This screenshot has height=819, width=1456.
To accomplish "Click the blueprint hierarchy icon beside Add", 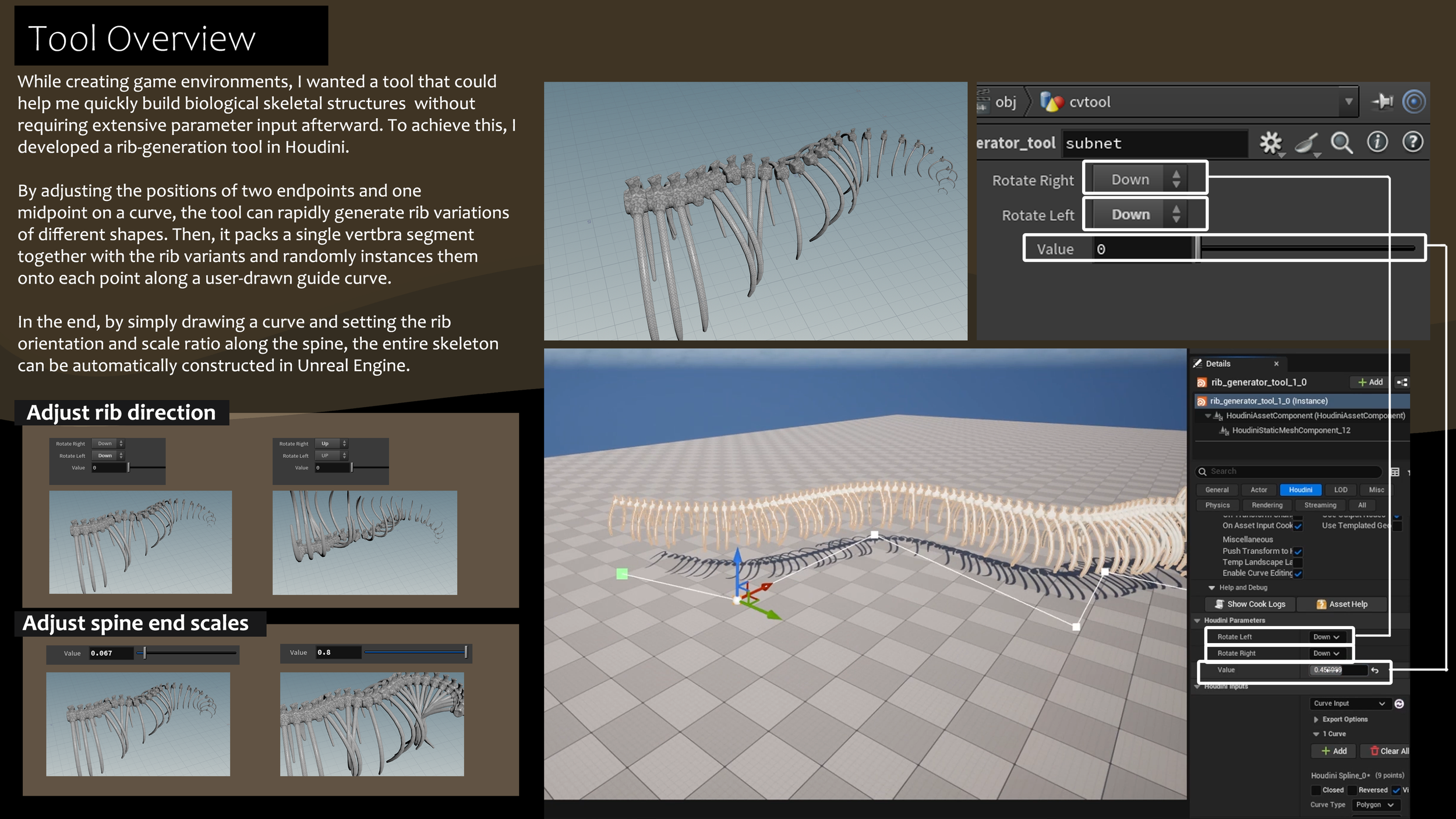I will pyautogui.click(x=1402, y=382).
